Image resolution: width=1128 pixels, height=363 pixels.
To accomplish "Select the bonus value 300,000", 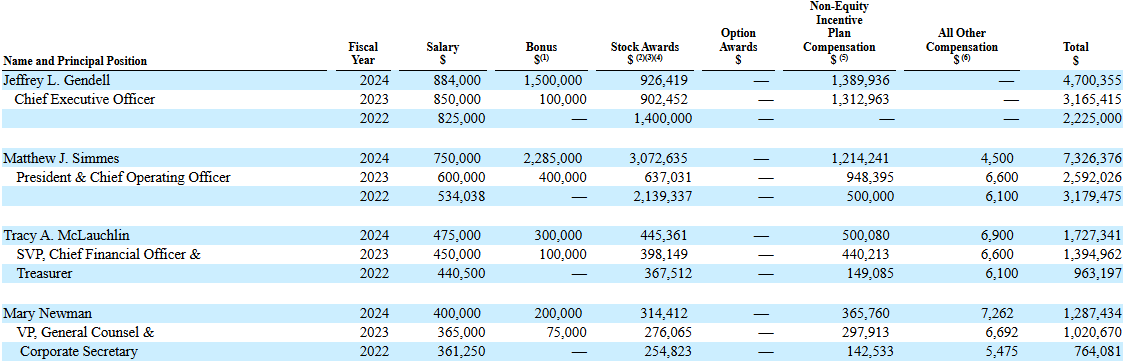I will click(x=559, y=236).
